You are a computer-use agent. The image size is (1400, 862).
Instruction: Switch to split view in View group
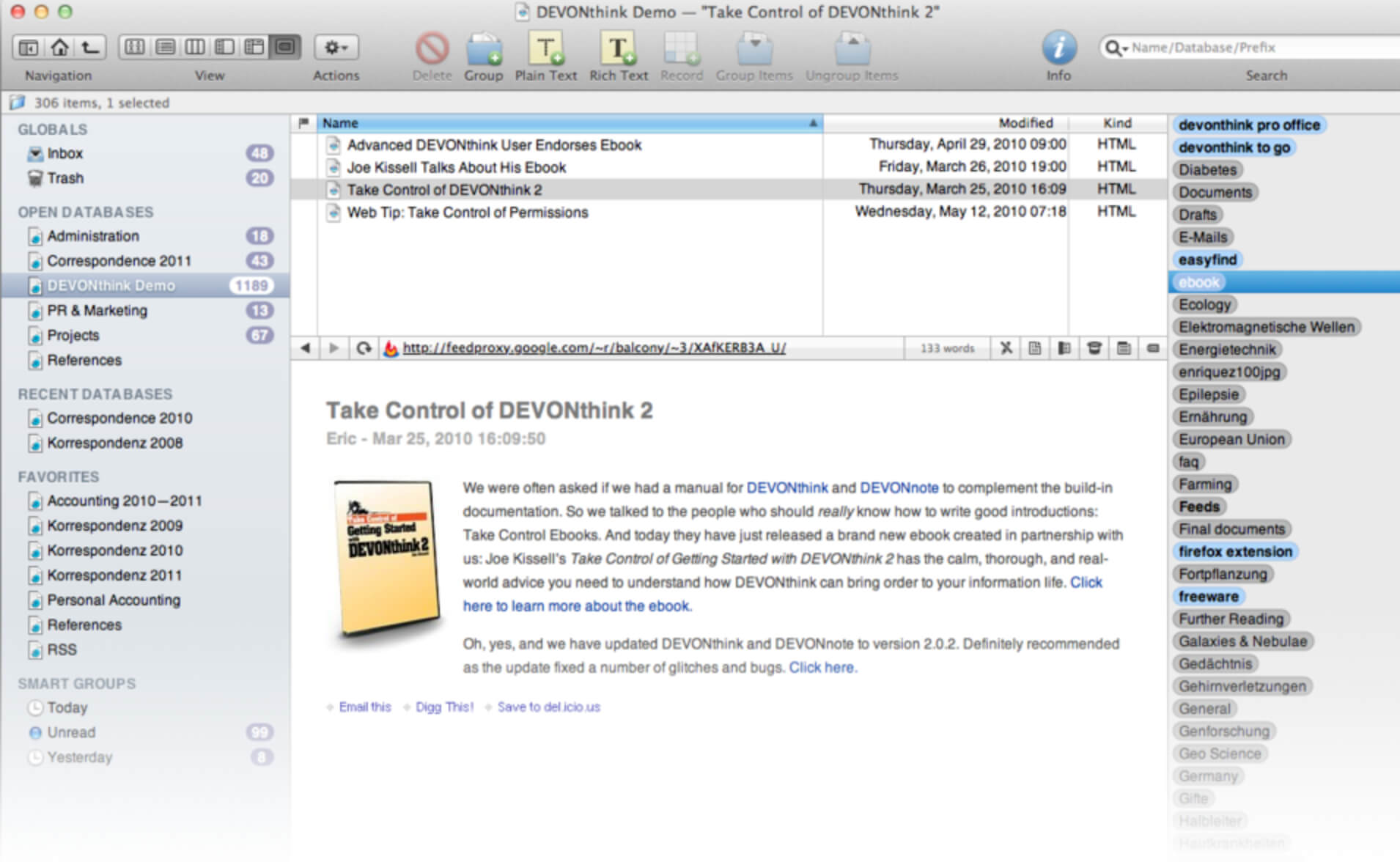click(x=225, y=48)
